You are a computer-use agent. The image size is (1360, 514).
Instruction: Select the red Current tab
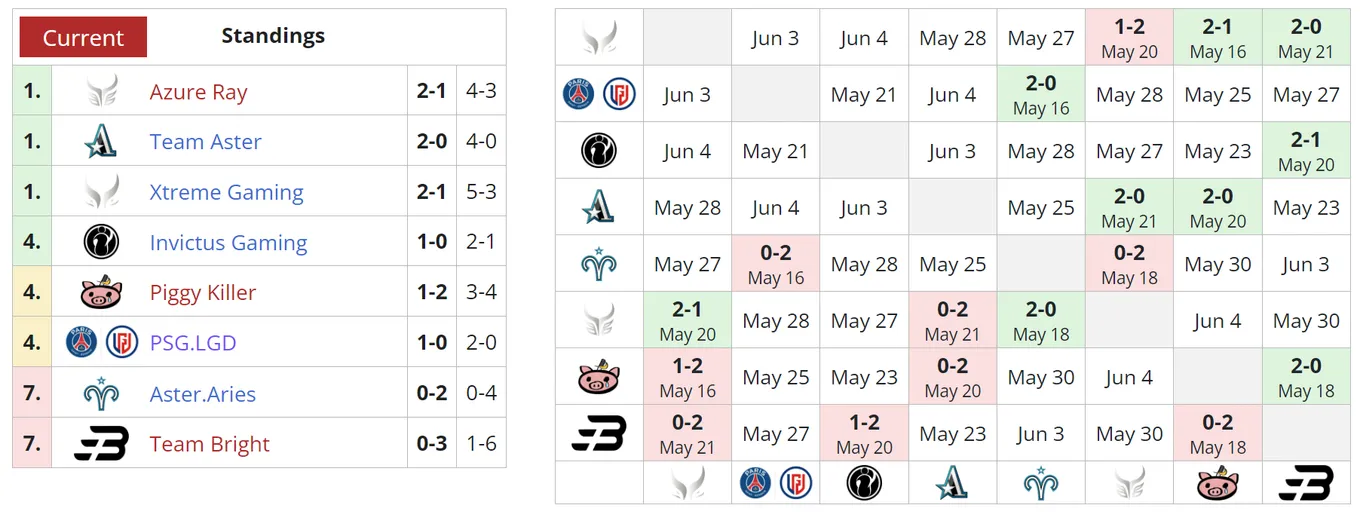pyautogui.click(x=83, y=37)
